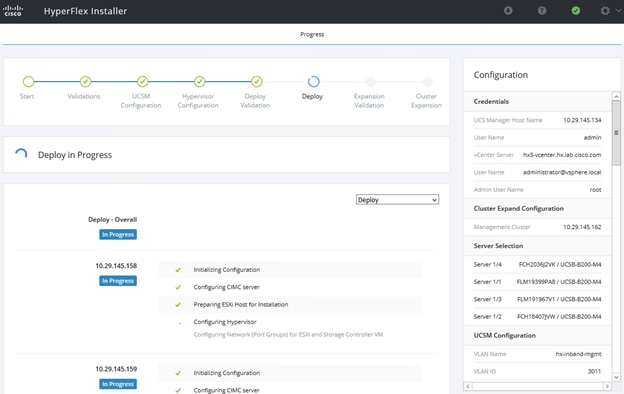Click the Deploy Validation step icon
The image size is (624, 394).
point(257,82)
